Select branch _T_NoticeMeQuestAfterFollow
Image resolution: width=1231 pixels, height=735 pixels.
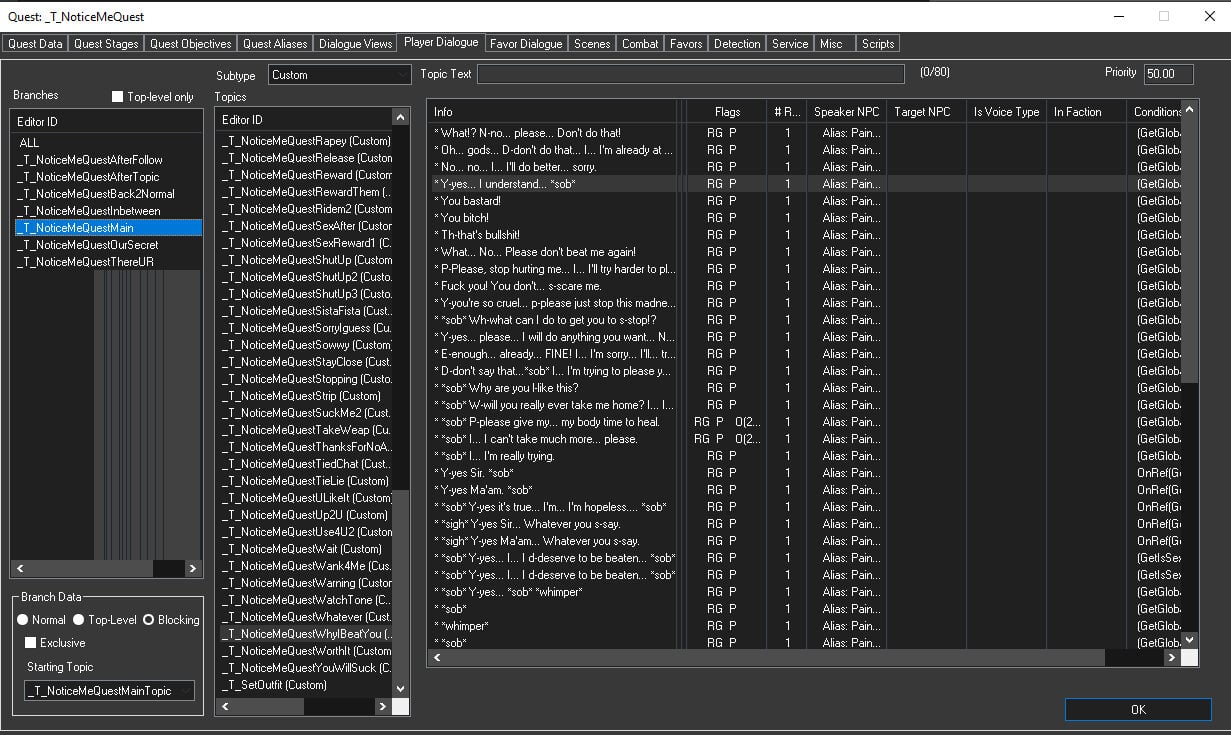[106, 160]
